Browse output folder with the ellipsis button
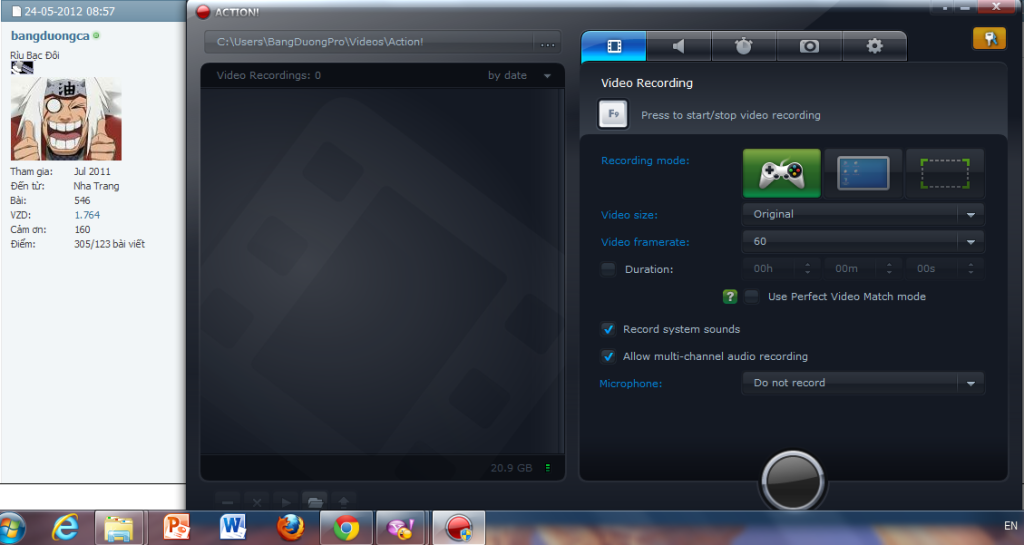 point(547,43)
